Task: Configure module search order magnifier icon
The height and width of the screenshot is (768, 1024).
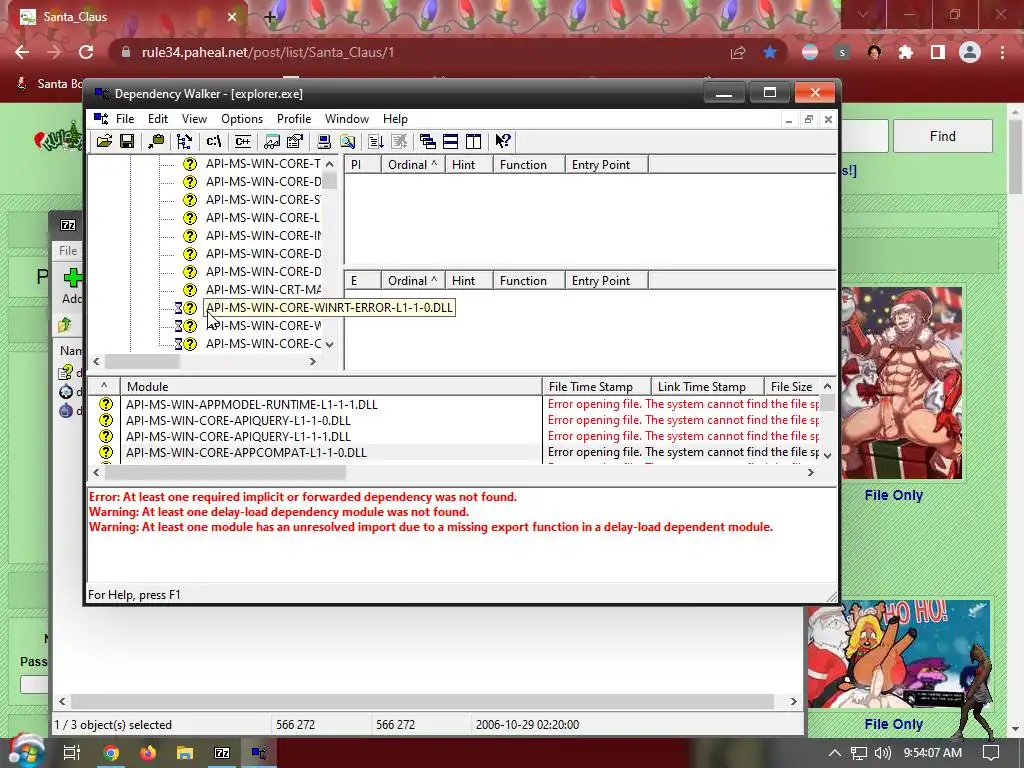Action: [x=347, y=141]
